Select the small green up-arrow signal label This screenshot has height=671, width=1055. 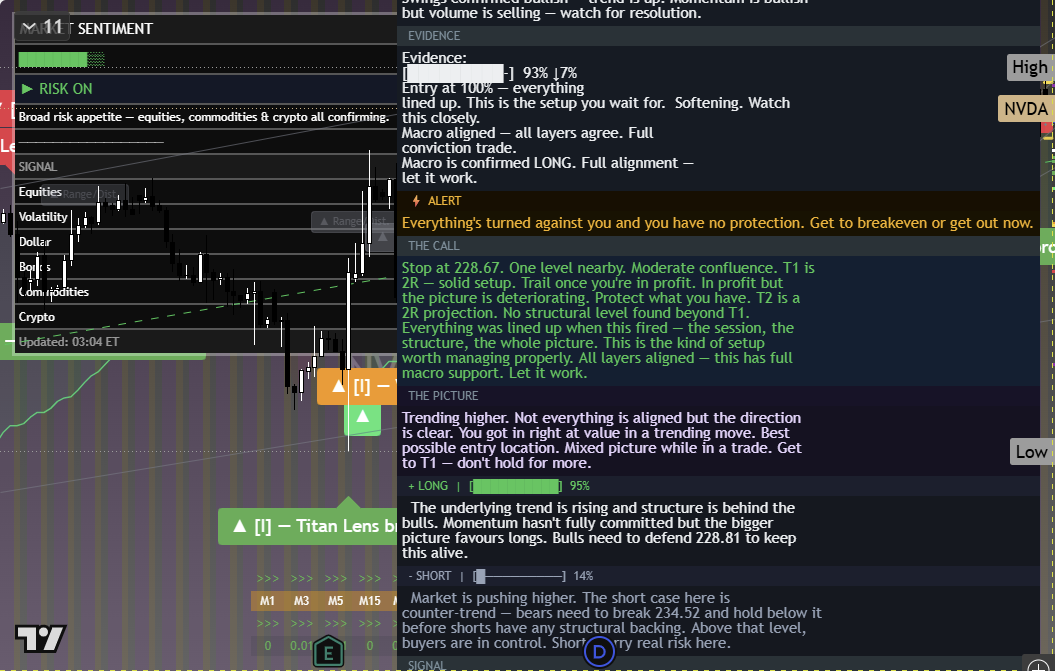[363, 417]
